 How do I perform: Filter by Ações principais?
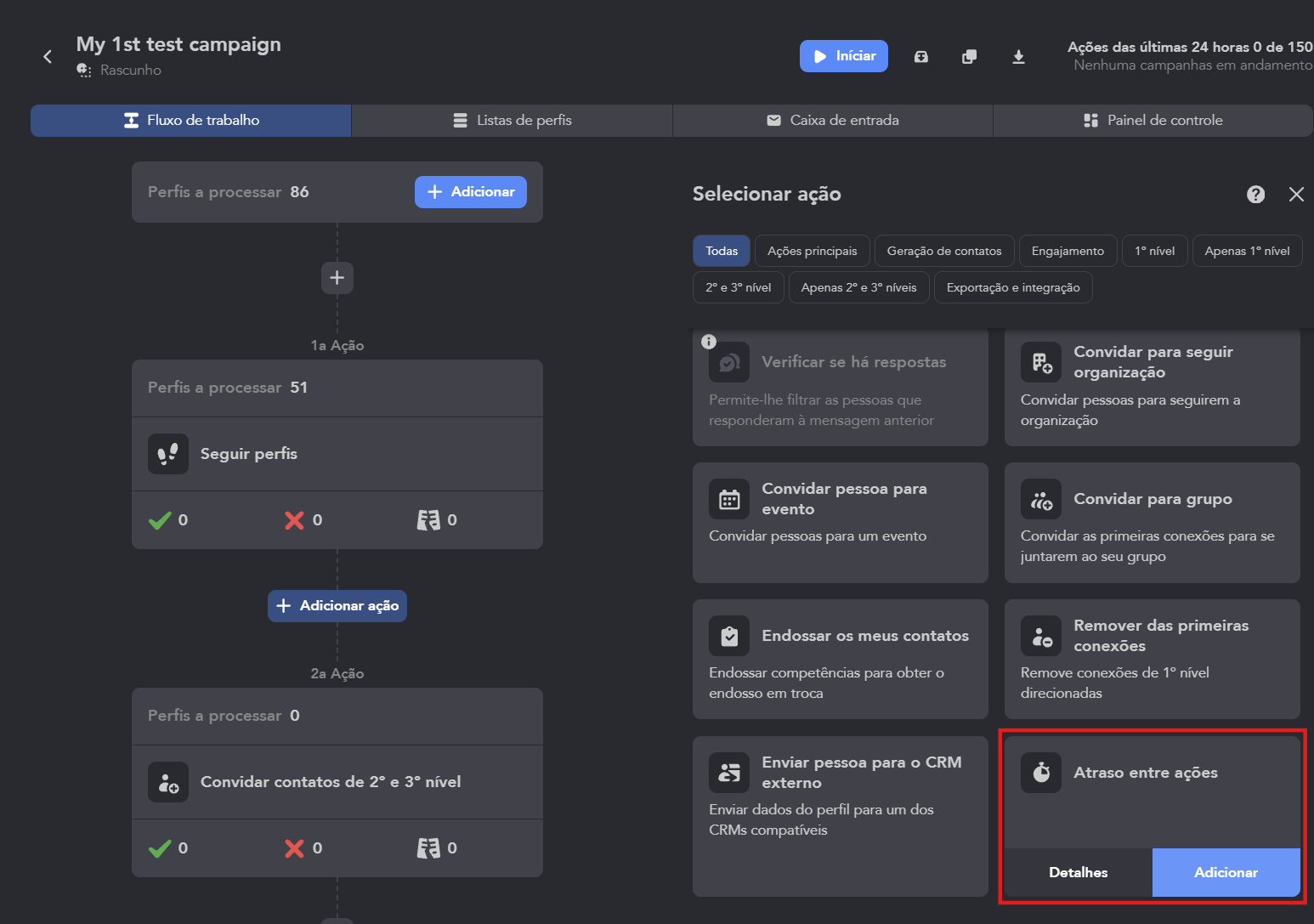click(x=813, y=251)
